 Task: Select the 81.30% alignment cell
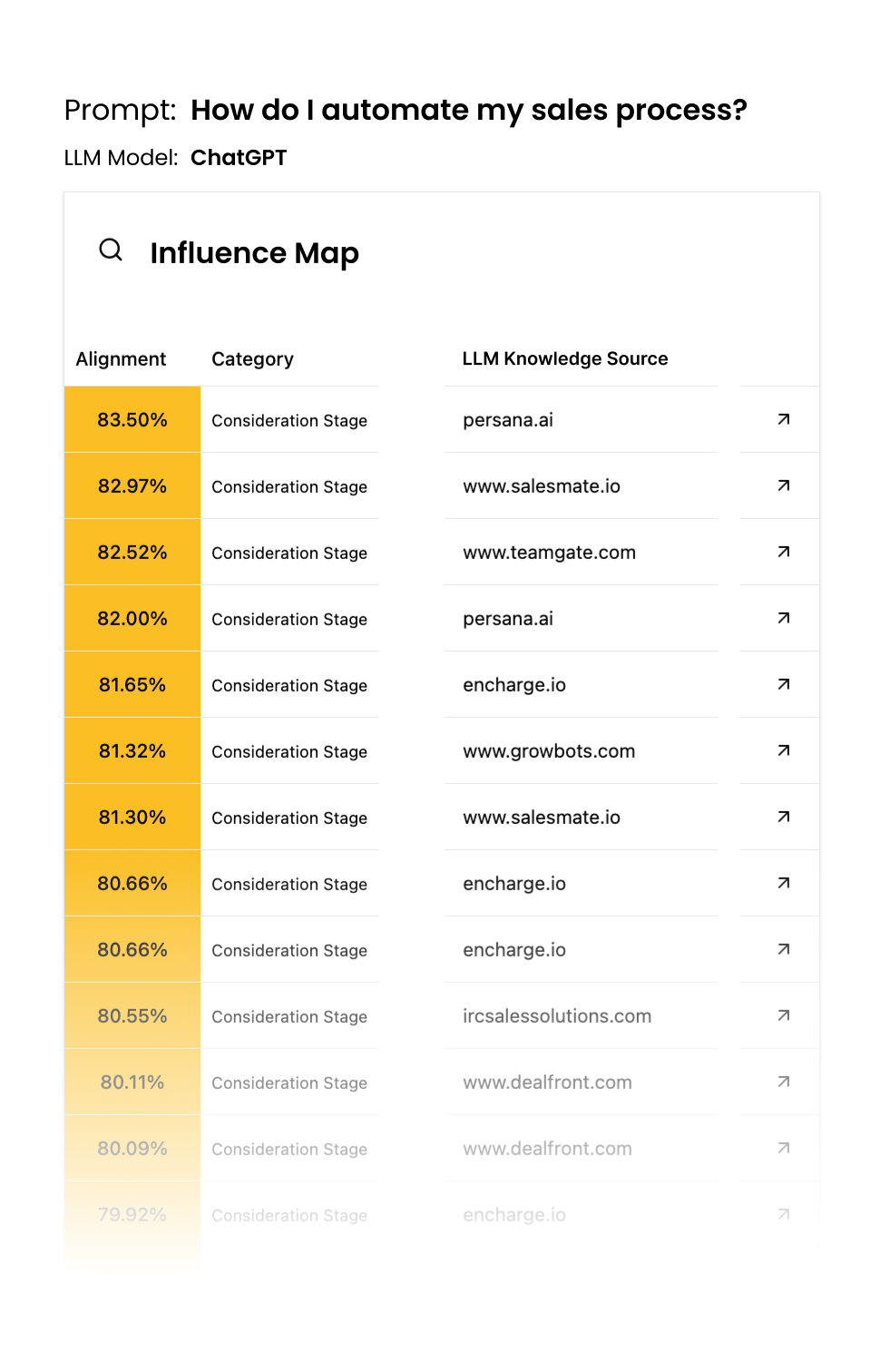pos(132,817)
